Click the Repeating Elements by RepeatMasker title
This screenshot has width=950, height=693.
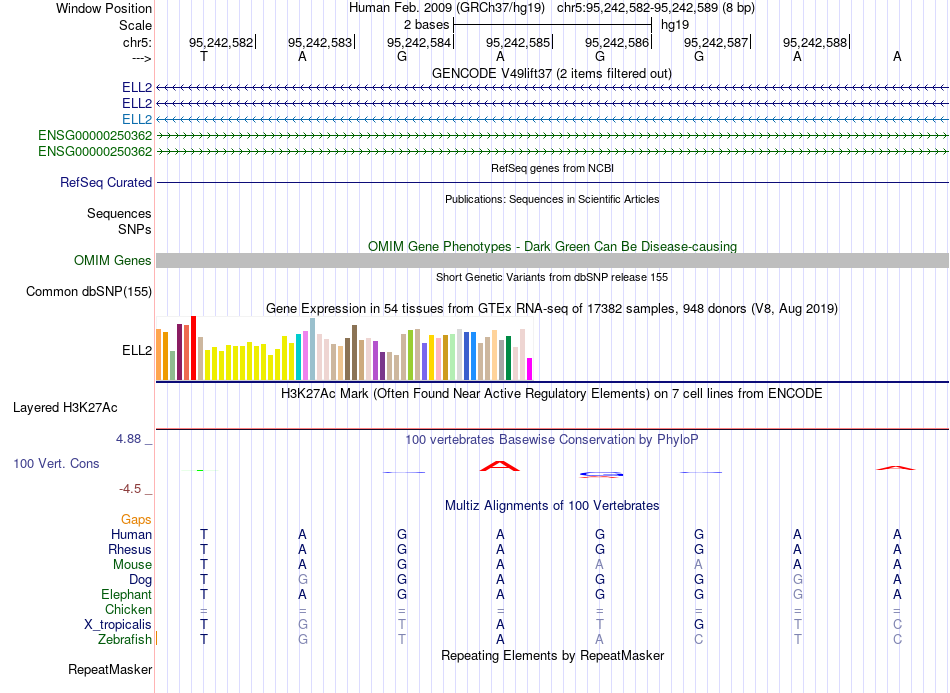553,655
